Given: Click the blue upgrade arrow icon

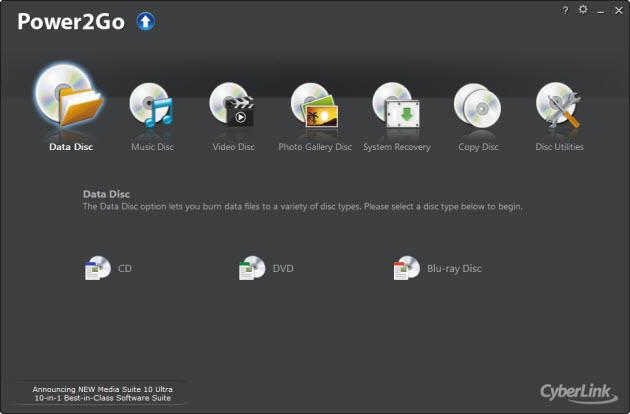Looking at the screenshot, I should [146, 21].
